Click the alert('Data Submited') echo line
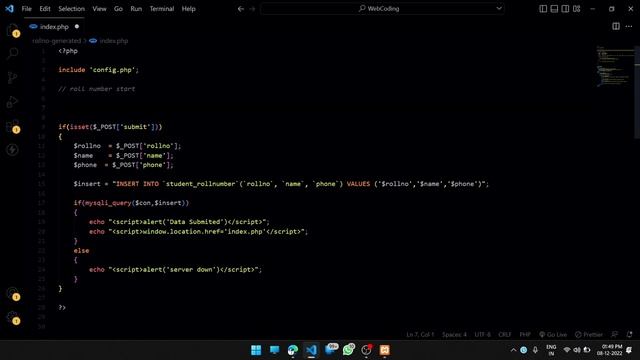The height and width of the screenshot is (360, 640). coord(179,222)
